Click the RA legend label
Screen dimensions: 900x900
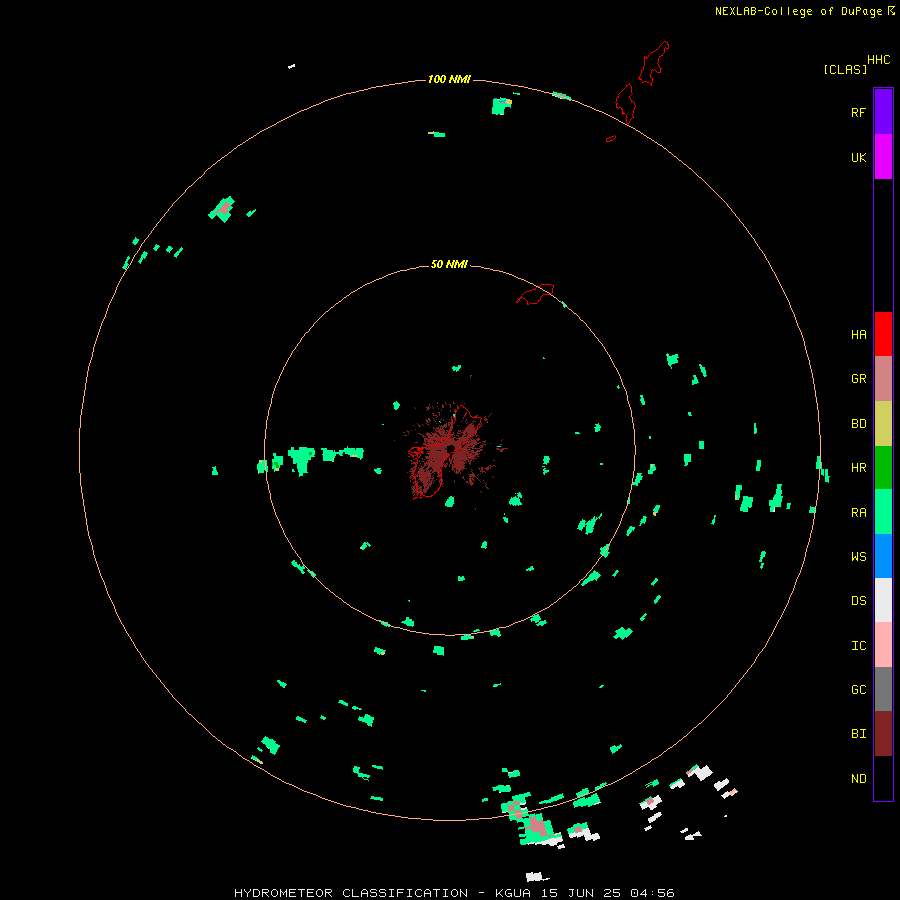click(x=858, y=513)
